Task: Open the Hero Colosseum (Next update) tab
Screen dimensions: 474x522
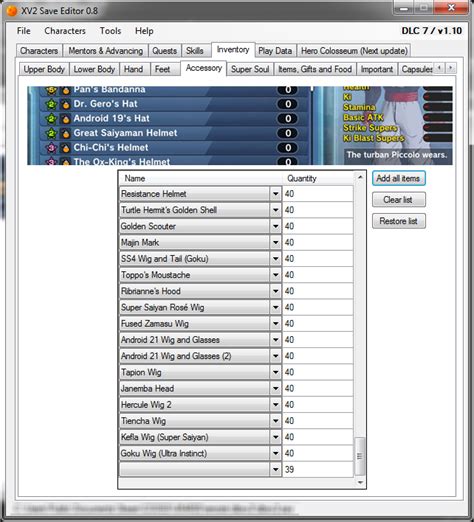Action: [354, 51]
